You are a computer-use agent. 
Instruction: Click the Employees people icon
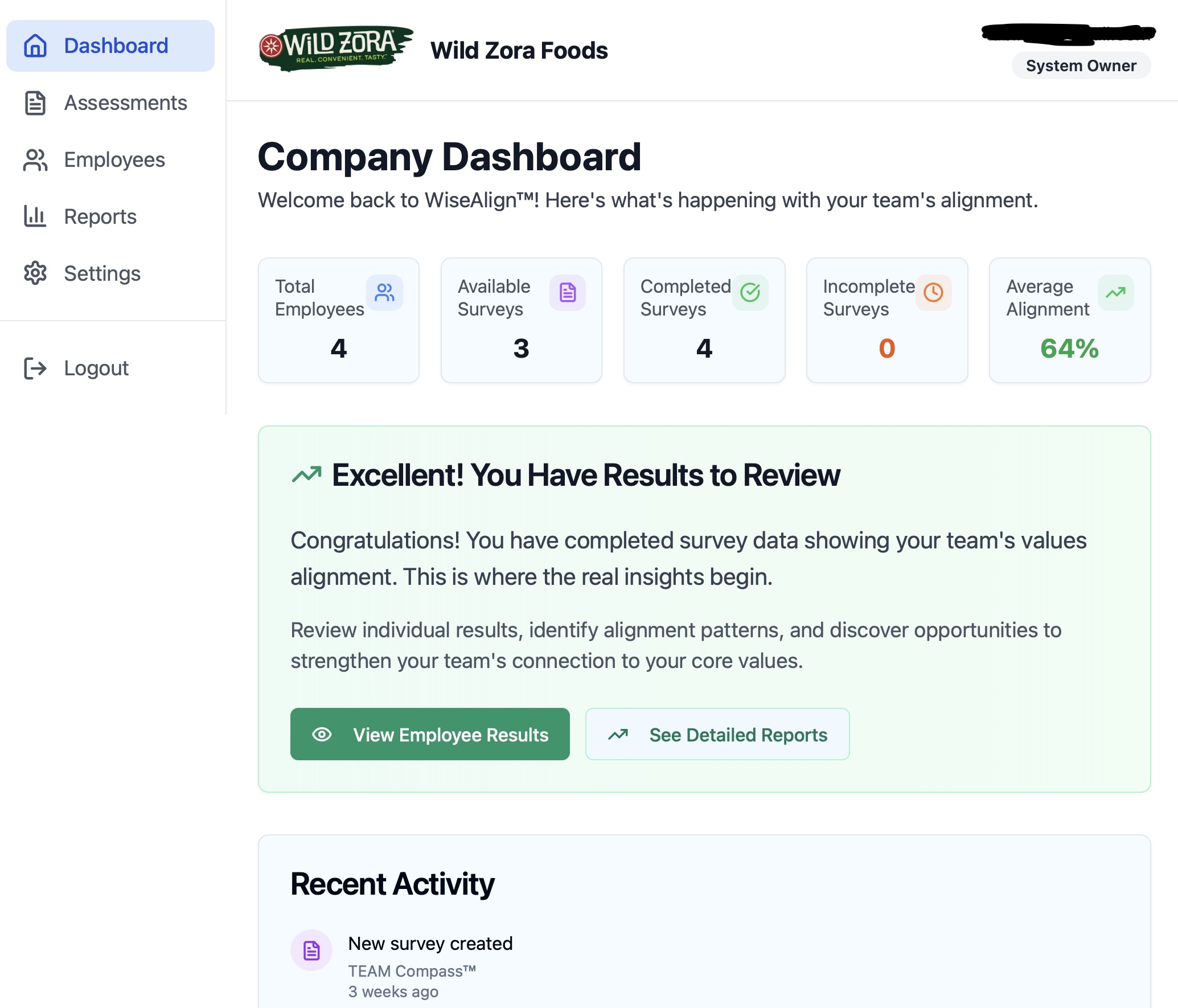pos(35,160)
